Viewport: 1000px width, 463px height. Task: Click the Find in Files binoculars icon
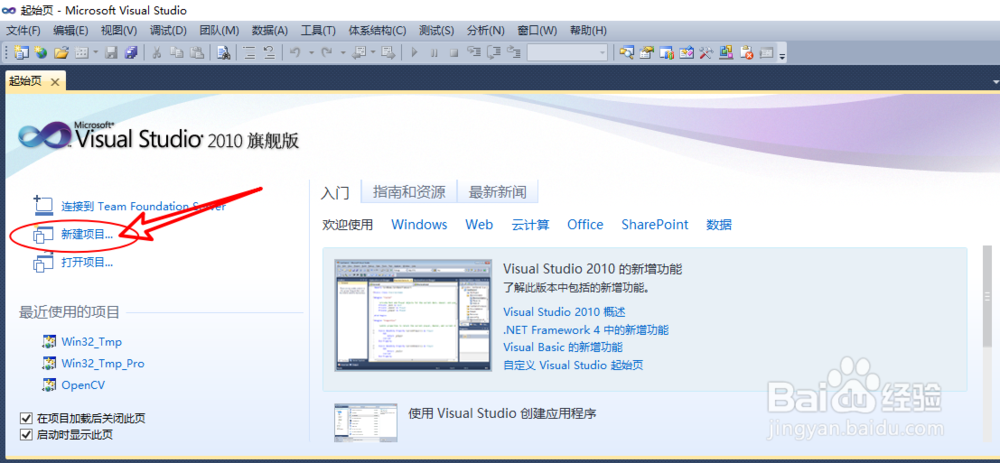pos(224,53)
